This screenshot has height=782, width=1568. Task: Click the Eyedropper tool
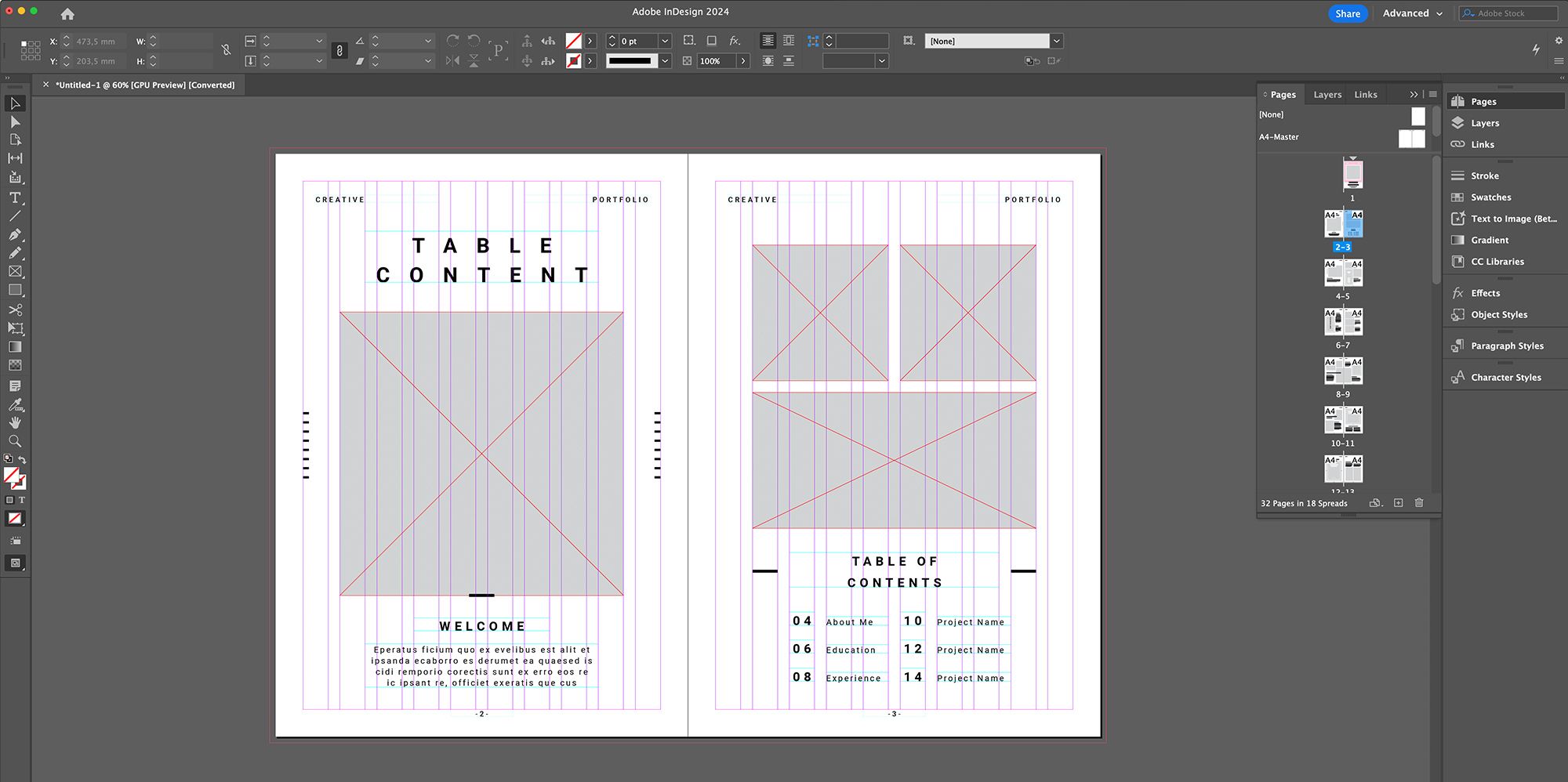tap(15, 404)
